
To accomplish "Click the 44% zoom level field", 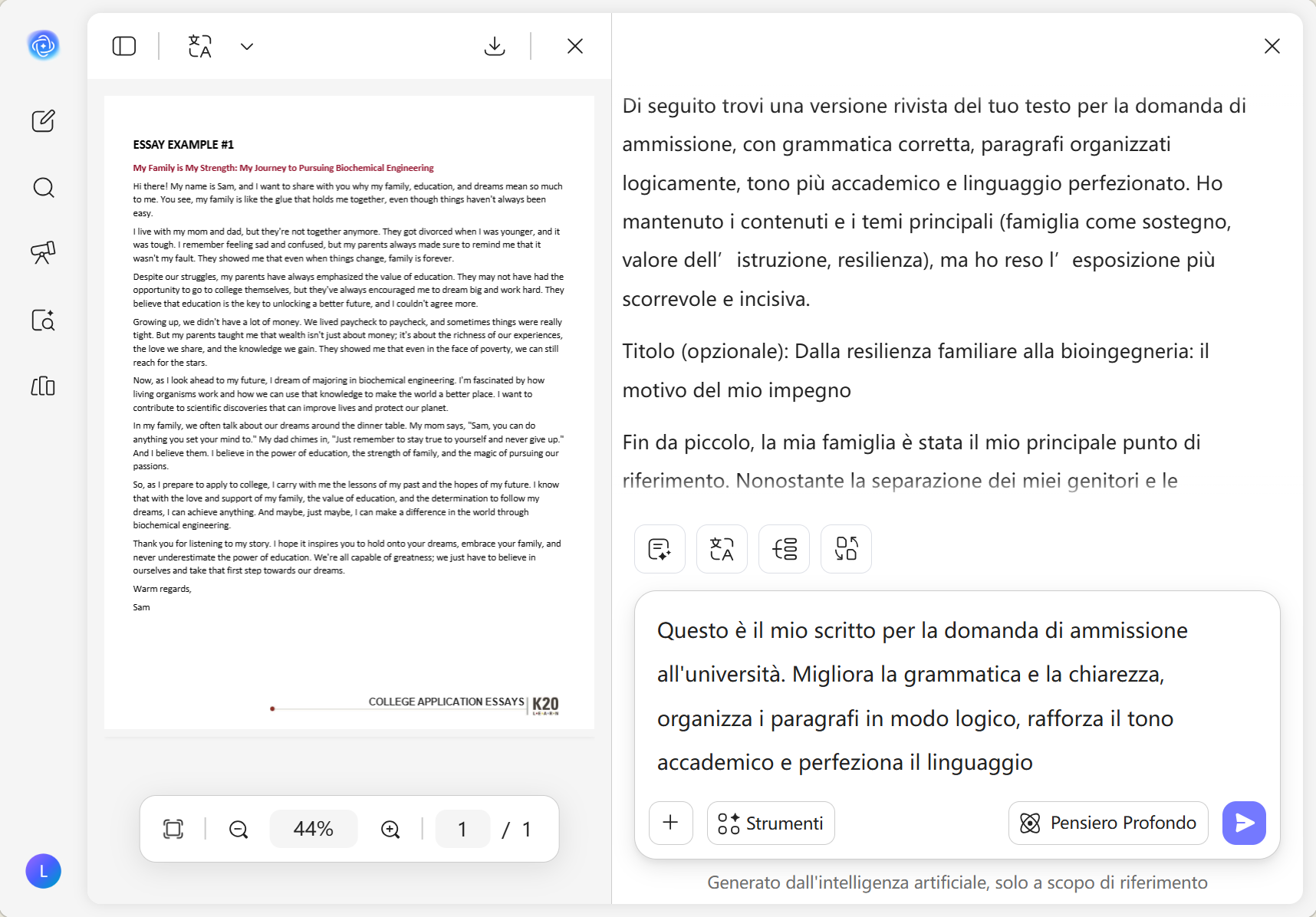I will pos(314,829).
